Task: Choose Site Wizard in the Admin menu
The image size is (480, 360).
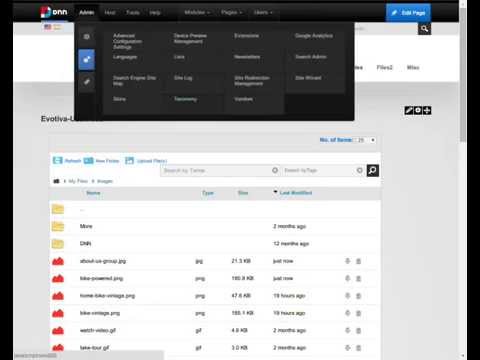Action: pos(308,78)
